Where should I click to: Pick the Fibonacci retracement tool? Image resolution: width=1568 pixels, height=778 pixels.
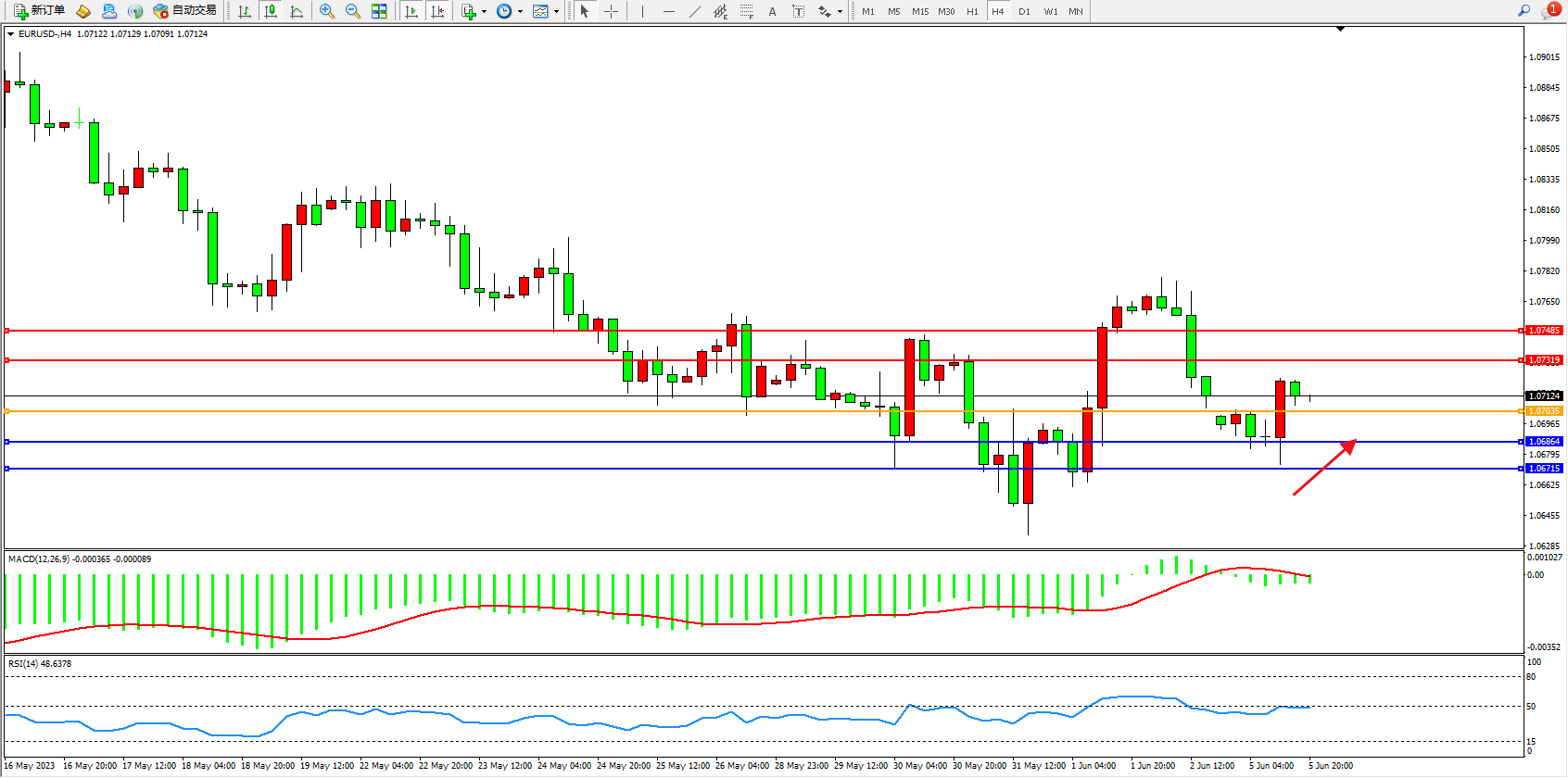(746, 11)
